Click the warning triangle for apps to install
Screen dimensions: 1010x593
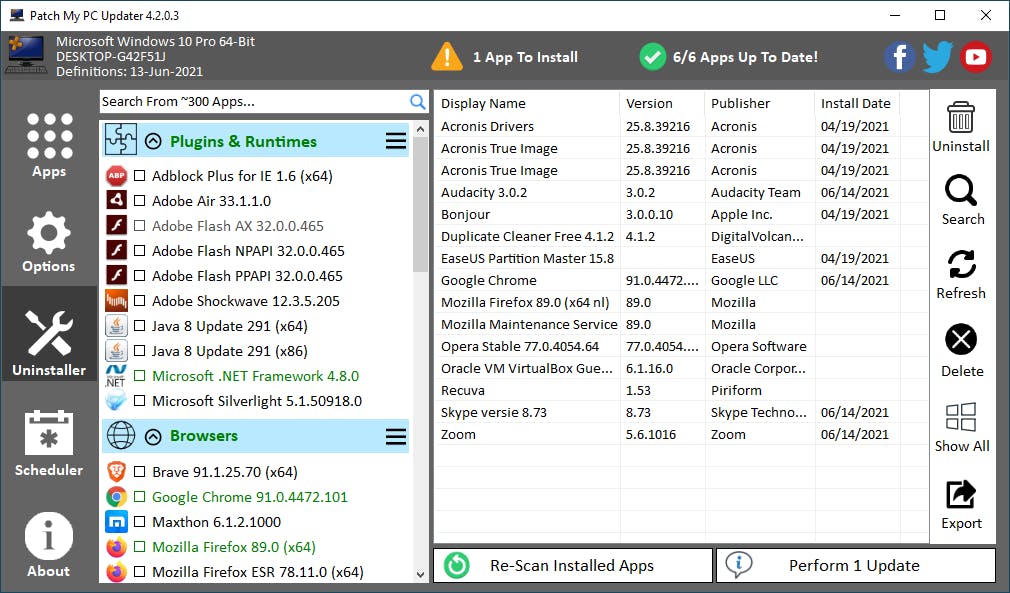(x=447, y=57)
